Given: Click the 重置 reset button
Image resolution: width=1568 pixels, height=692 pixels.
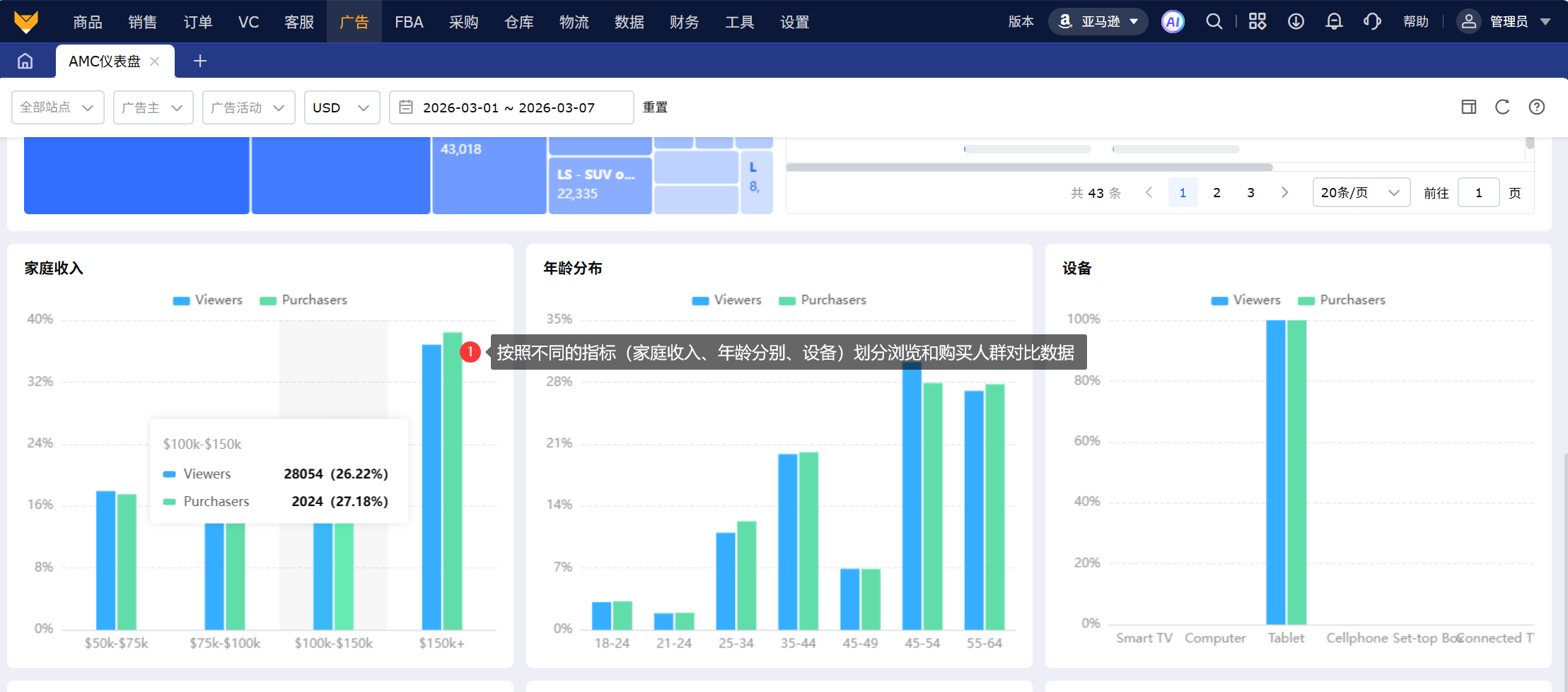Looking at the screenshot, I should (655, 107).
